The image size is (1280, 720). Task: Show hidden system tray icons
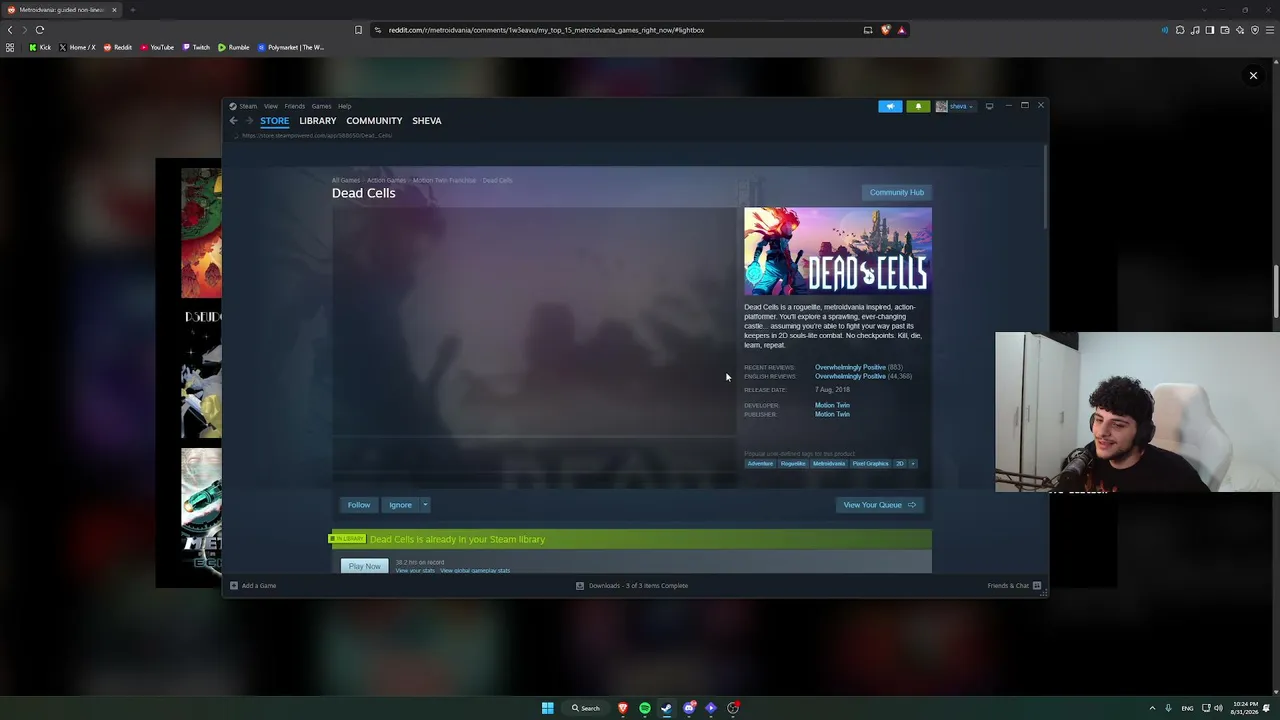coord(1152,708)
